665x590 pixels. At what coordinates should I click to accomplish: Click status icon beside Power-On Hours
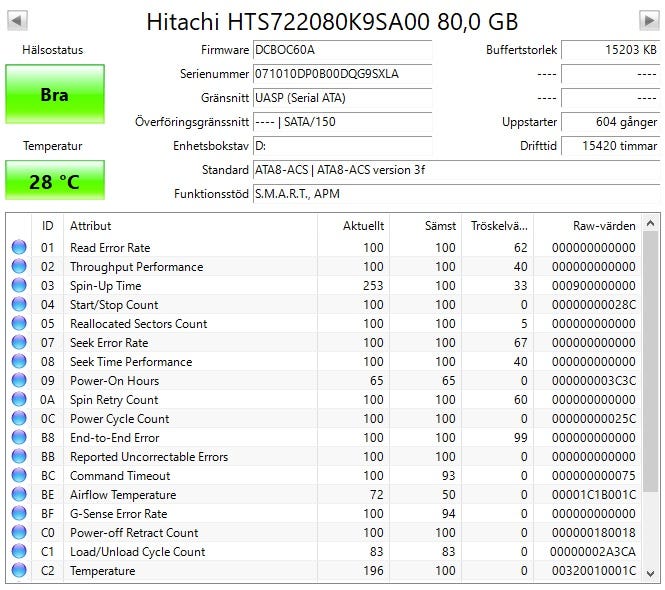(19, 381)
